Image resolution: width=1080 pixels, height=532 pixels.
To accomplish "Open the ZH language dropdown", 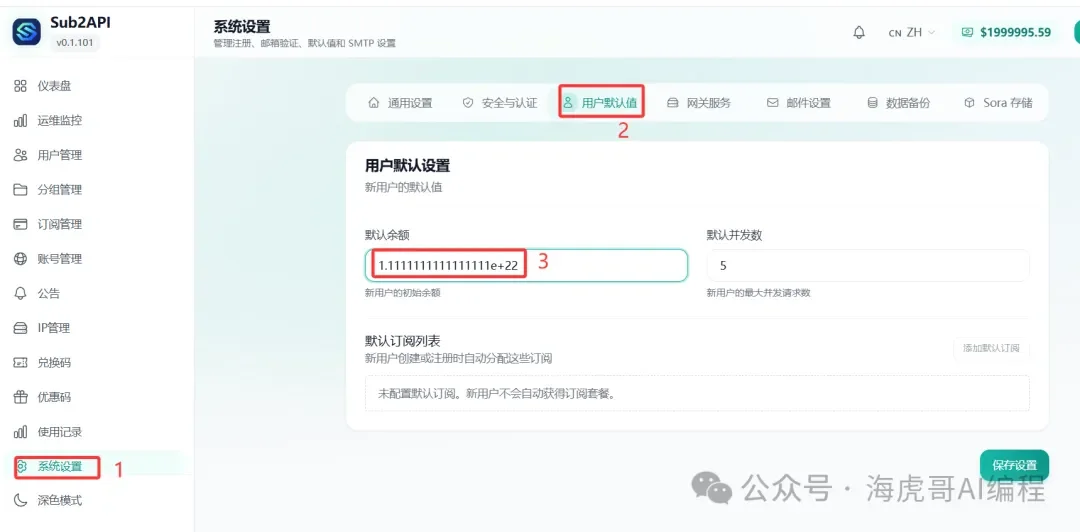I will [912, 32].
